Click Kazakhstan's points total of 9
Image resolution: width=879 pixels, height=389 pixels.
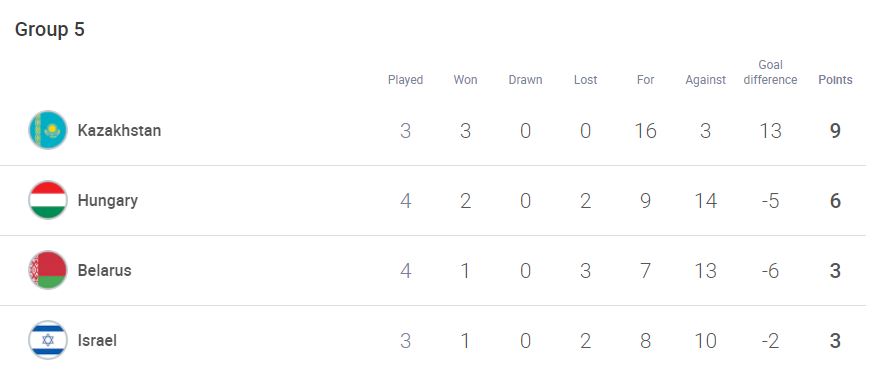click(x=835, y=131)
